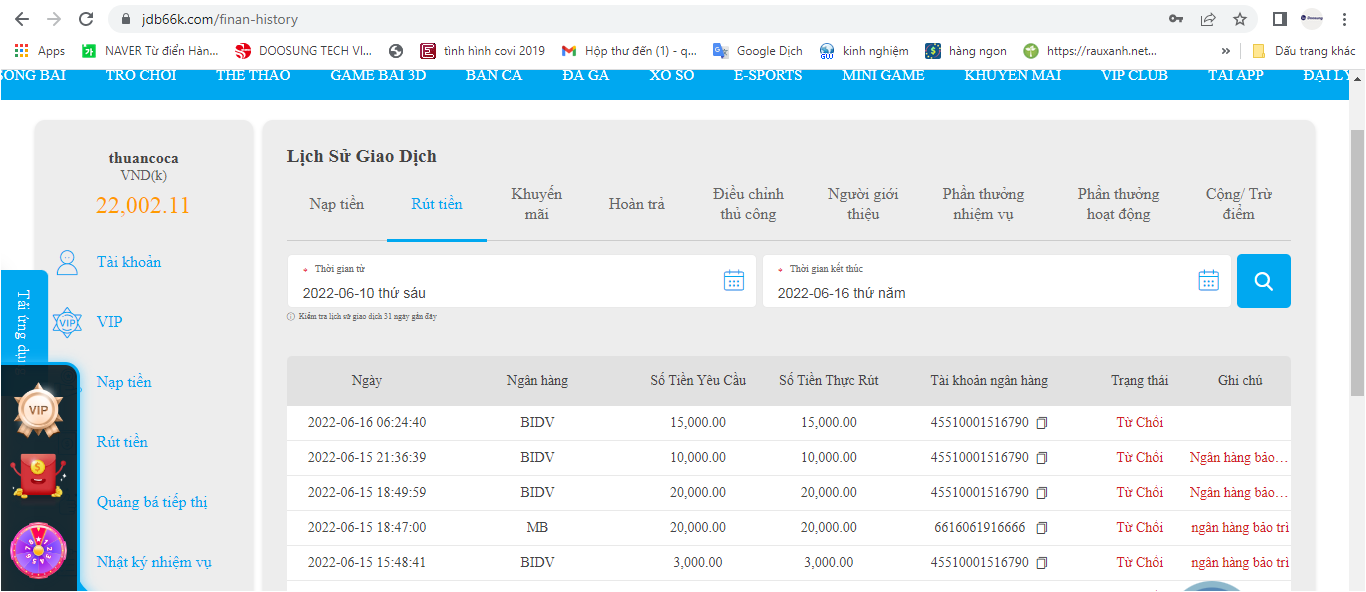Copy account number for 06:24:40 row
Screen dimensions: 1366x592
tap(1042, 423)
